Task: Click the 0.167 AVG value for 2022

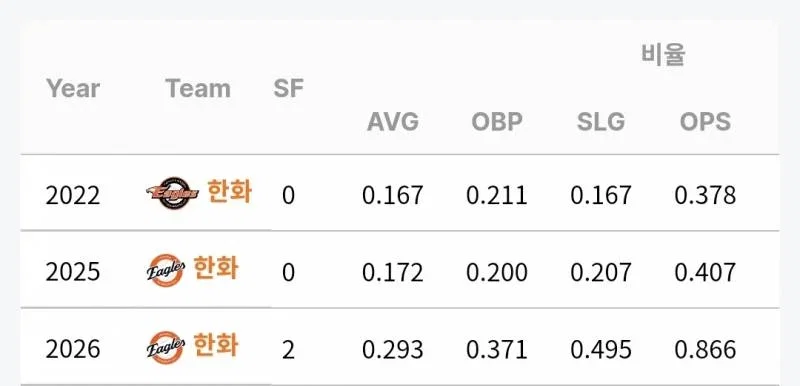Action: [393, 195]
